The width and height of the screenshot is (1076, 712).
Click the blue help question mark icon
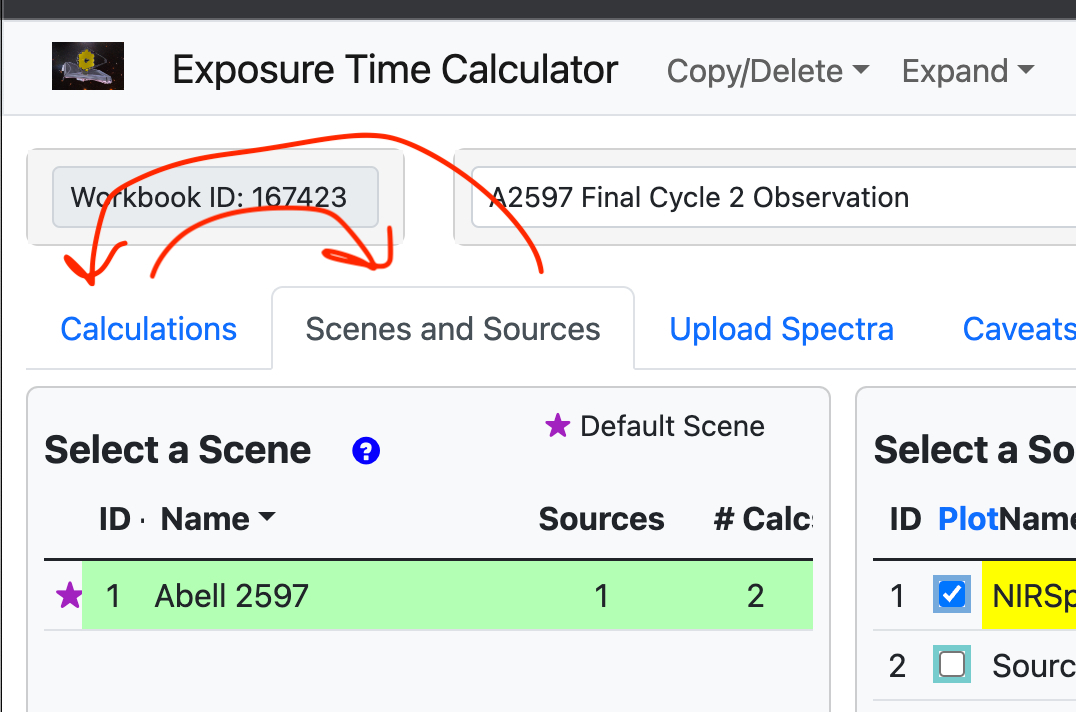click(366, 451)
